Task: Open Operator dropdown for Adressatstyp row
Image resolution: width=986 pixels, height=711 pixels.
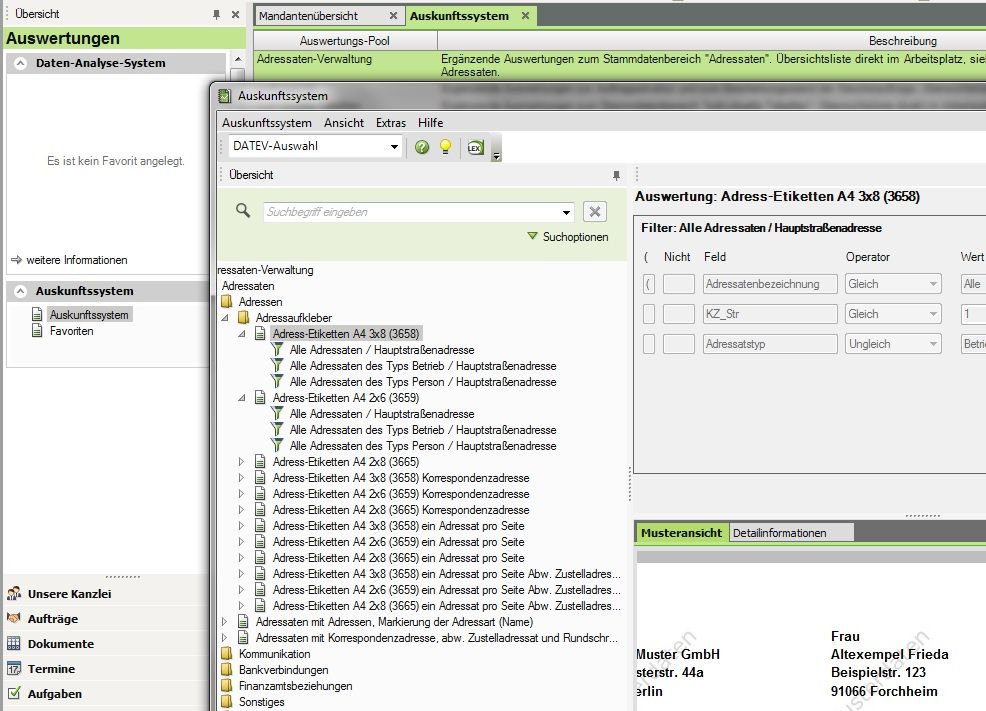Action: (x=933, y=344)
